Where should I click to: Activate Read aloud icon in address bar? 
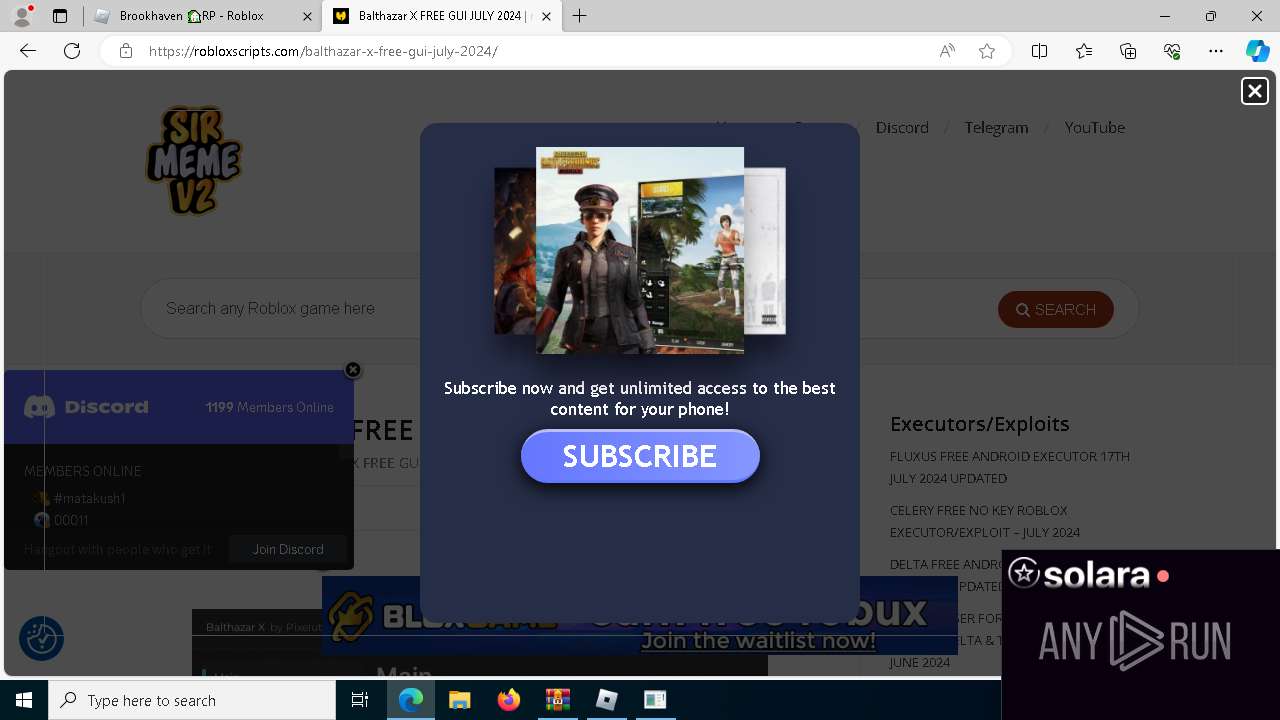pyautogui.click(x=947, y=51)
